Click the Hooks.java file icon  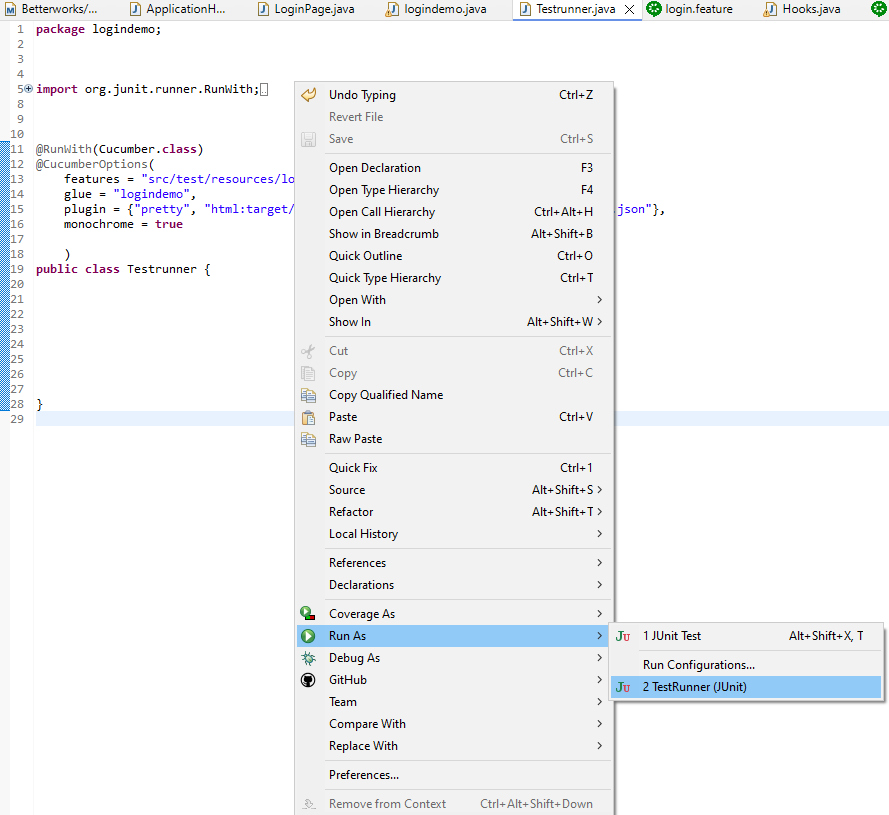point(769,9)
